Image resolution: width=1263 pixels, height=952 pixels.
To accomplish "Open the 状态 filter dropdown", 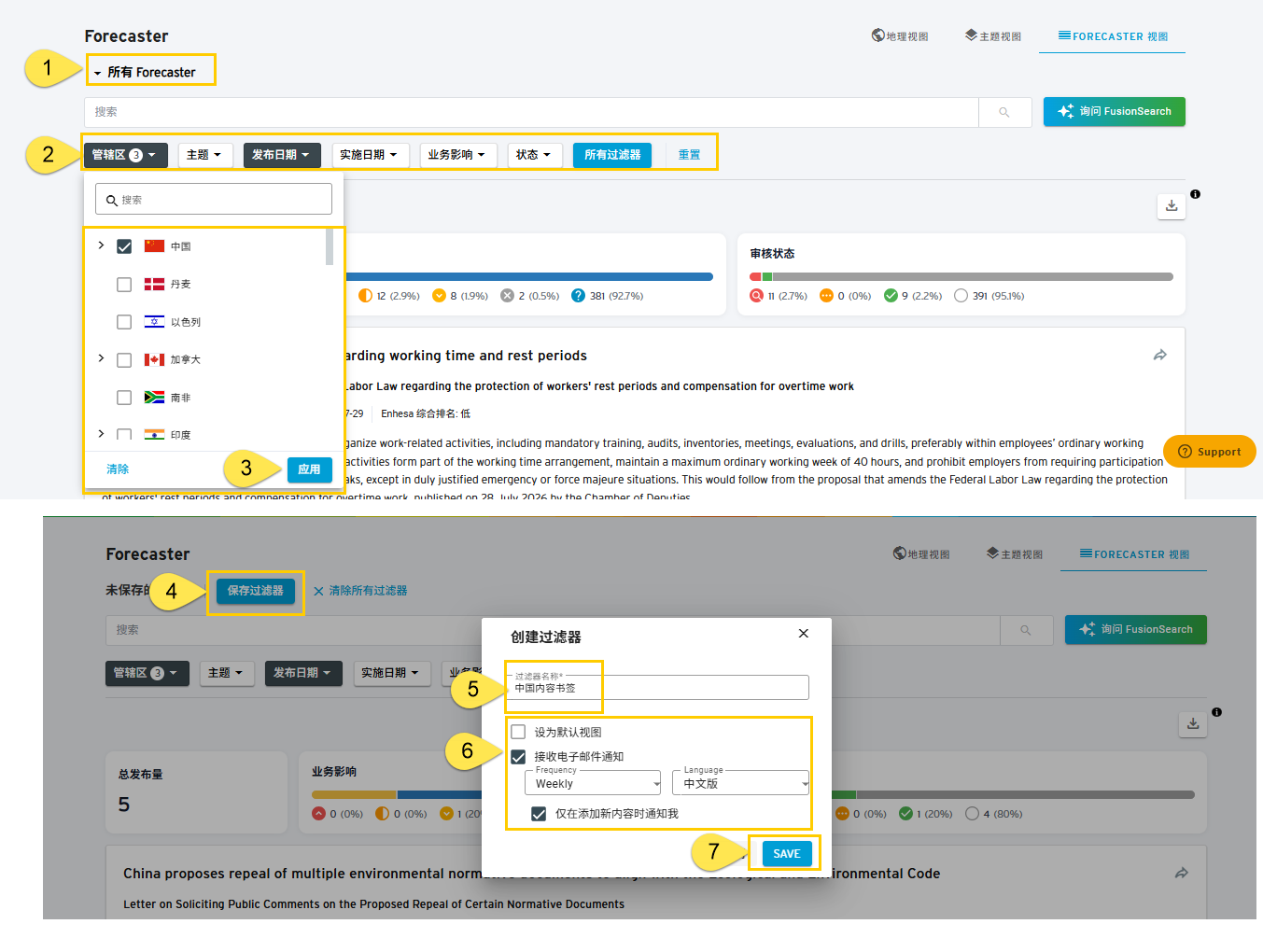I will (534, 155).
